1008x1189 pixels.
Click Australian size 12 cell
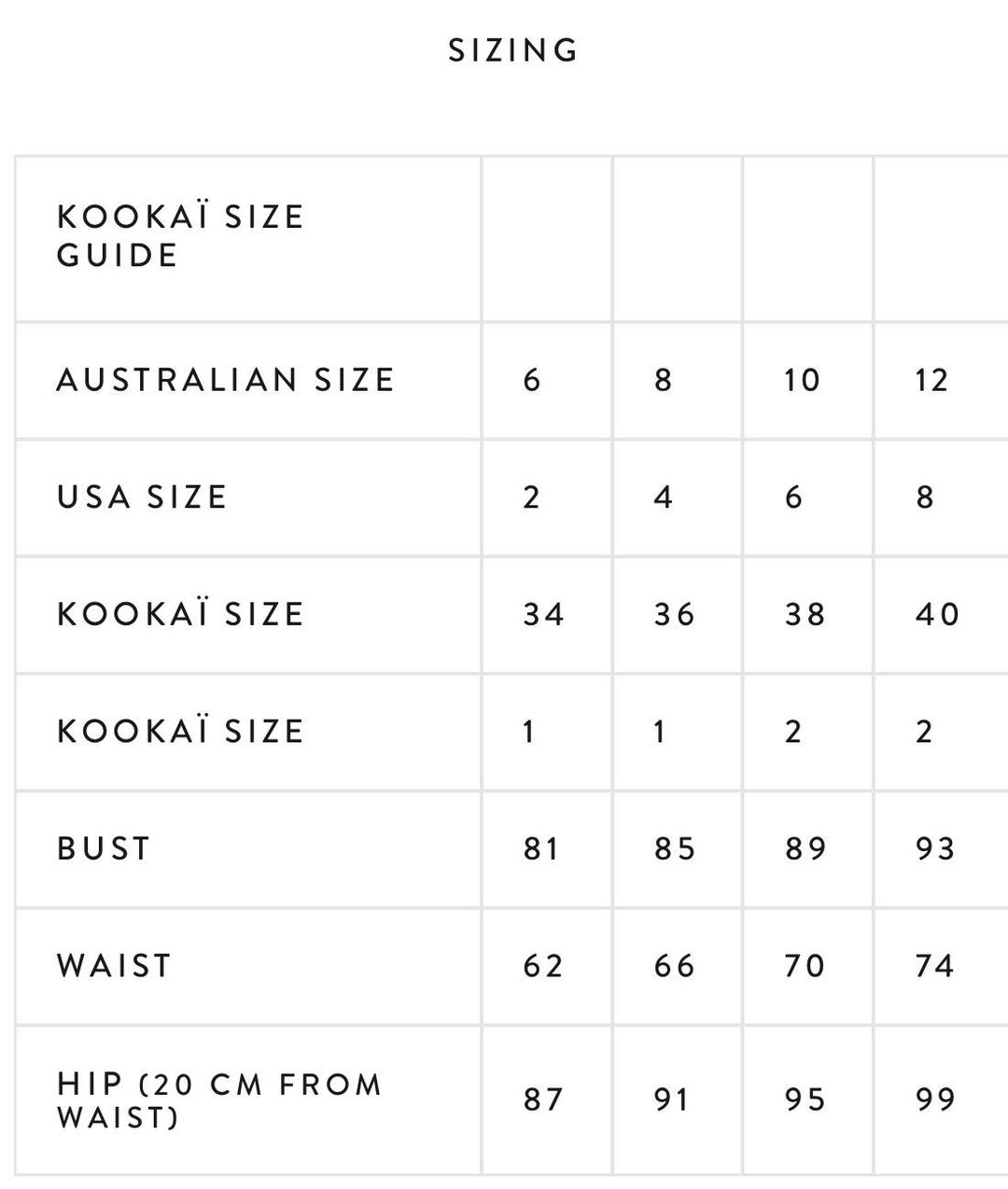pos(931,380)
